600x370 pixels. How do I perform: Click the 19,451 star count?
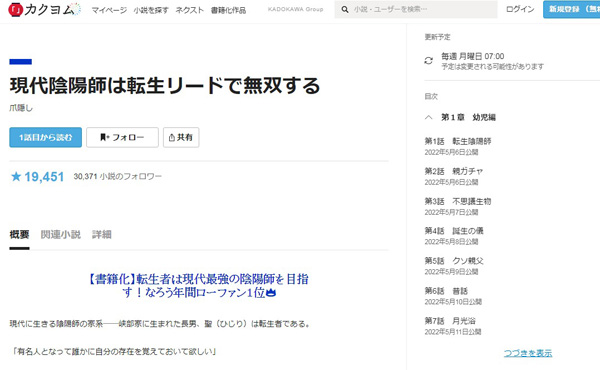44,176
